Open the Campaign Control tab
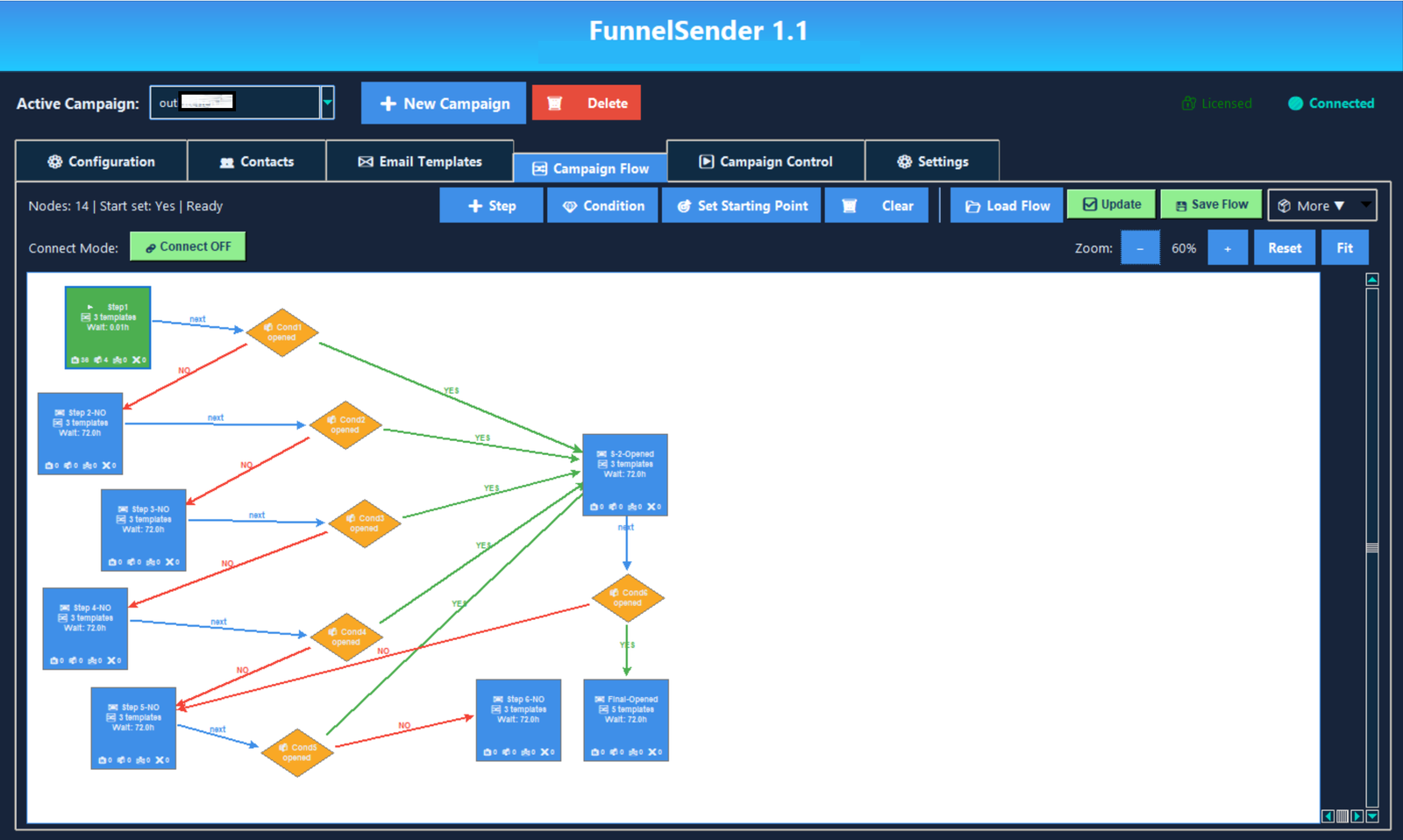 coord(766,161)
